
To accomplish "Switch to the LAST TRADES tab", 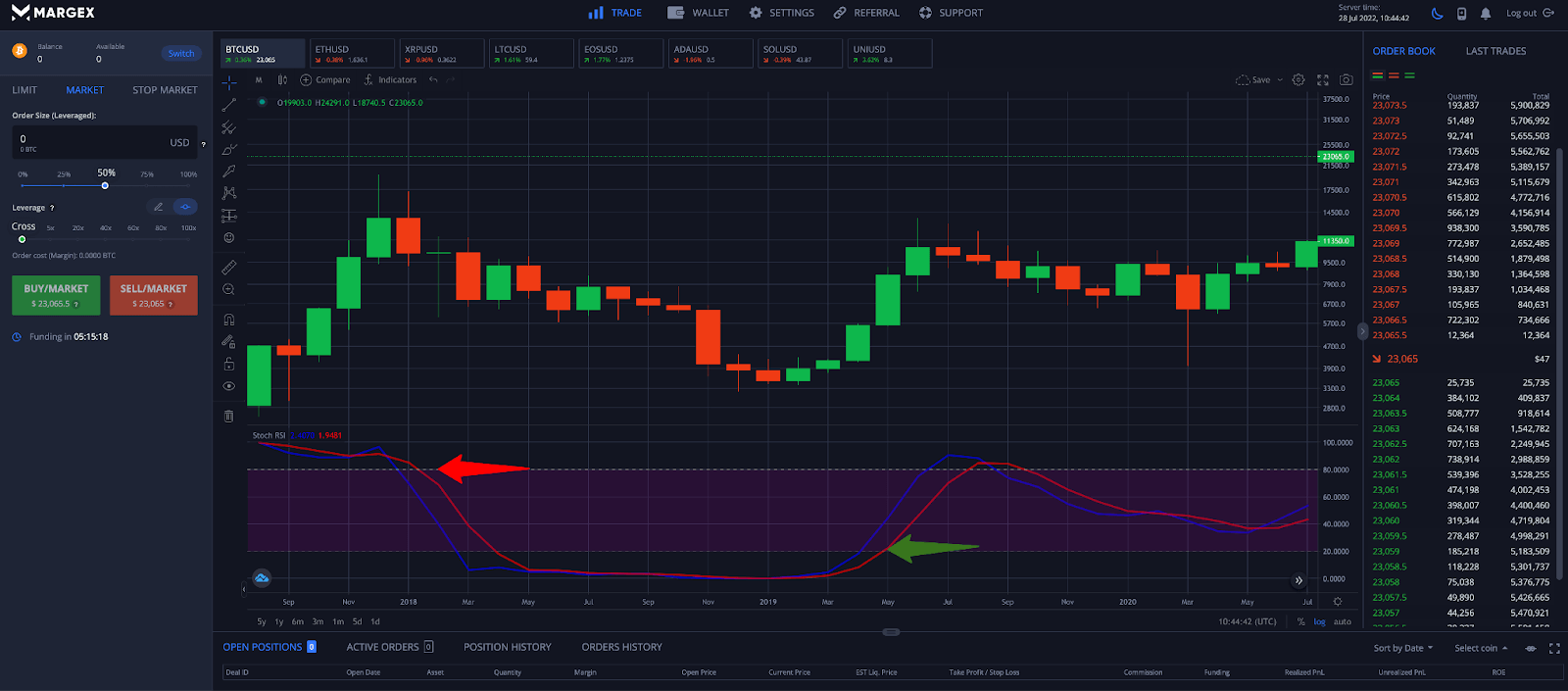I will click(1495, 51).
